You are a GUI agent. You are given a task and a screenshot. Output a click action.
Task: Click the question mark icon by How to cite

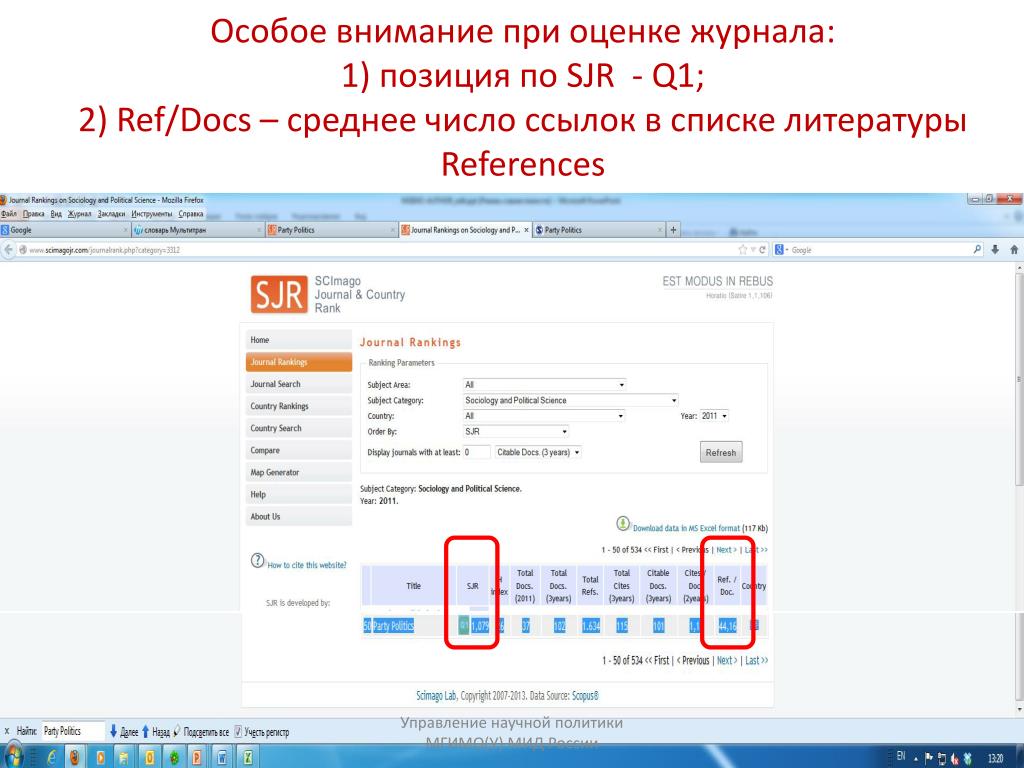pyautogui.click(x=257, y=561)
